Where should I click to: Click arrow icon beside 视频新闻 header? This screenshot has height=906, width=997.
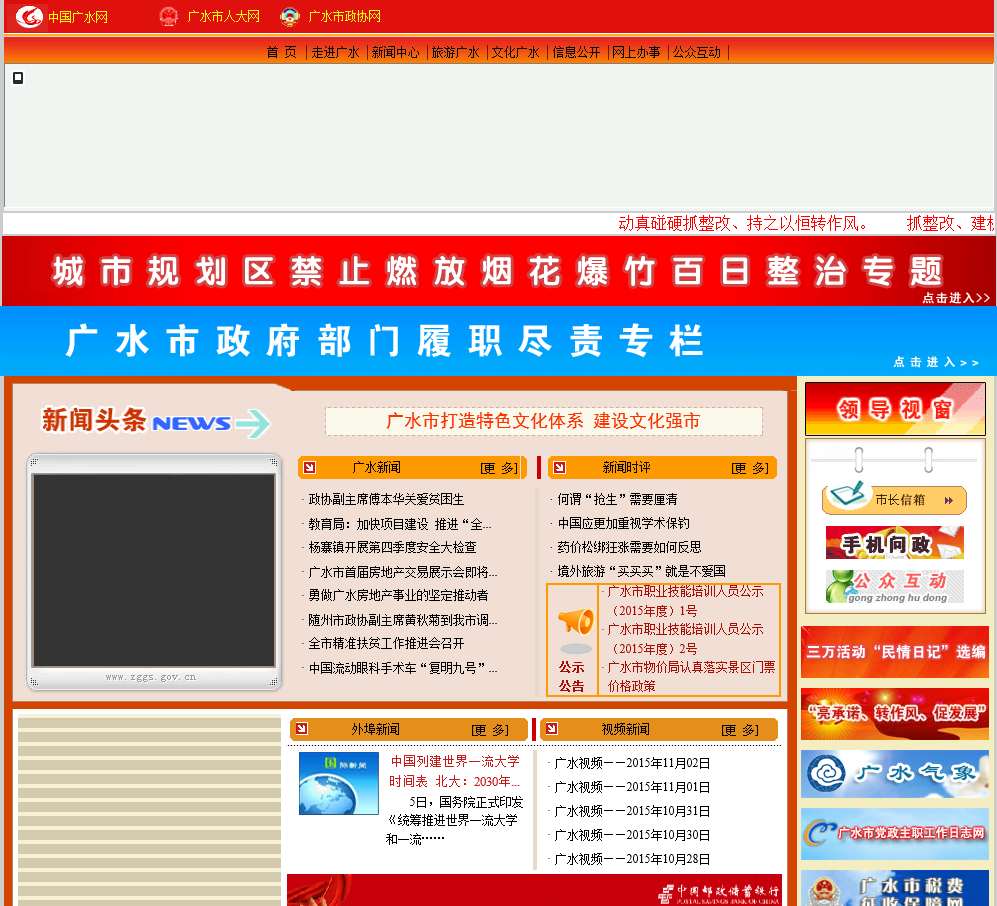552,729
